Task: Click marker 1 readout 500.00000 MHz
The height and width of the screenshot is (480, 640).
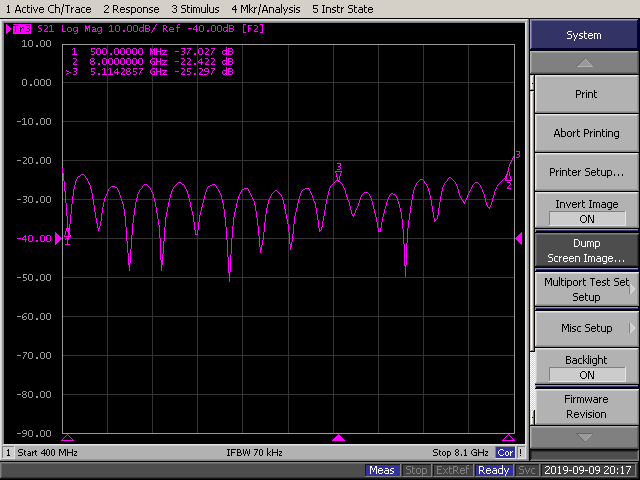Action: point(152,52)
